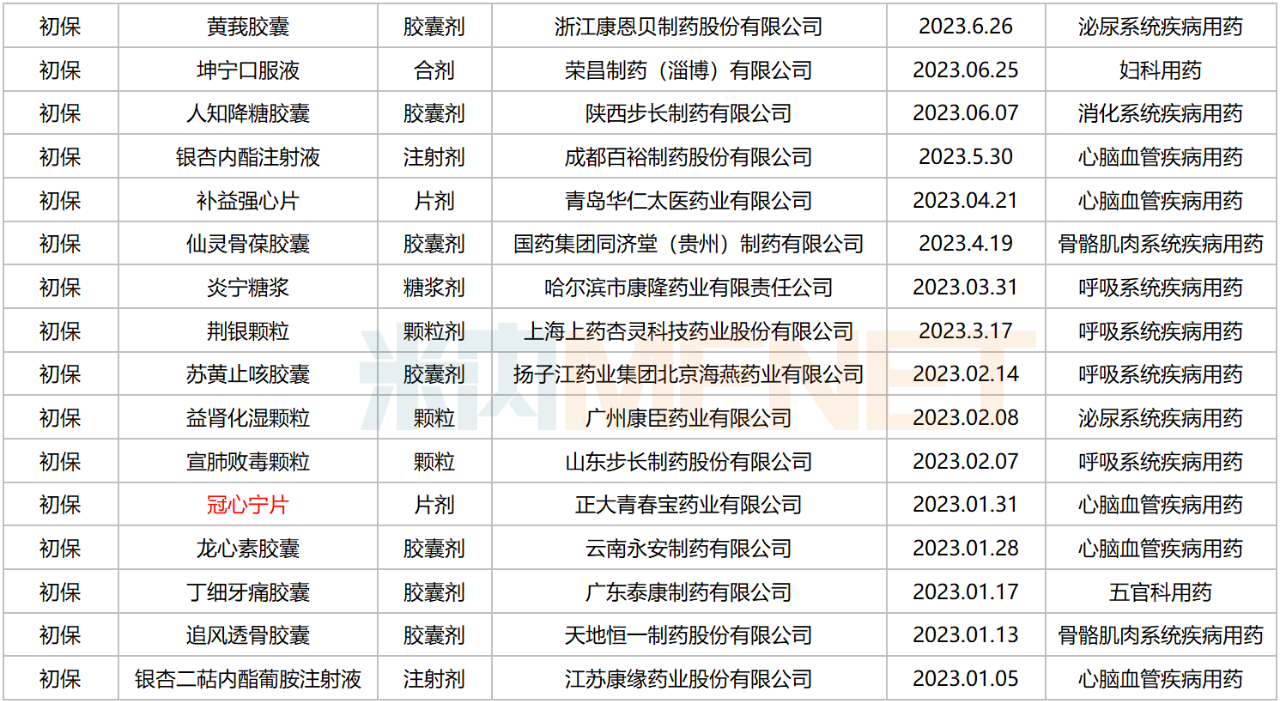Click date 2023.4.19
1280x701 pixels.
[966, 244]
